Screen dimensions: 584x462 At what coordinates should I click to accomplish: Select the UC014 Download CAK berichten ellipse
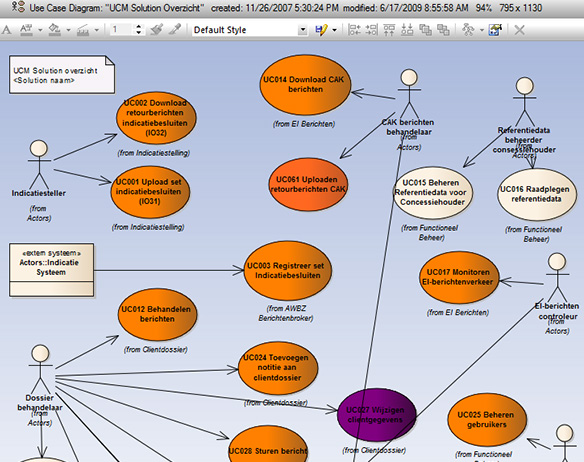(x=305, y=85)
